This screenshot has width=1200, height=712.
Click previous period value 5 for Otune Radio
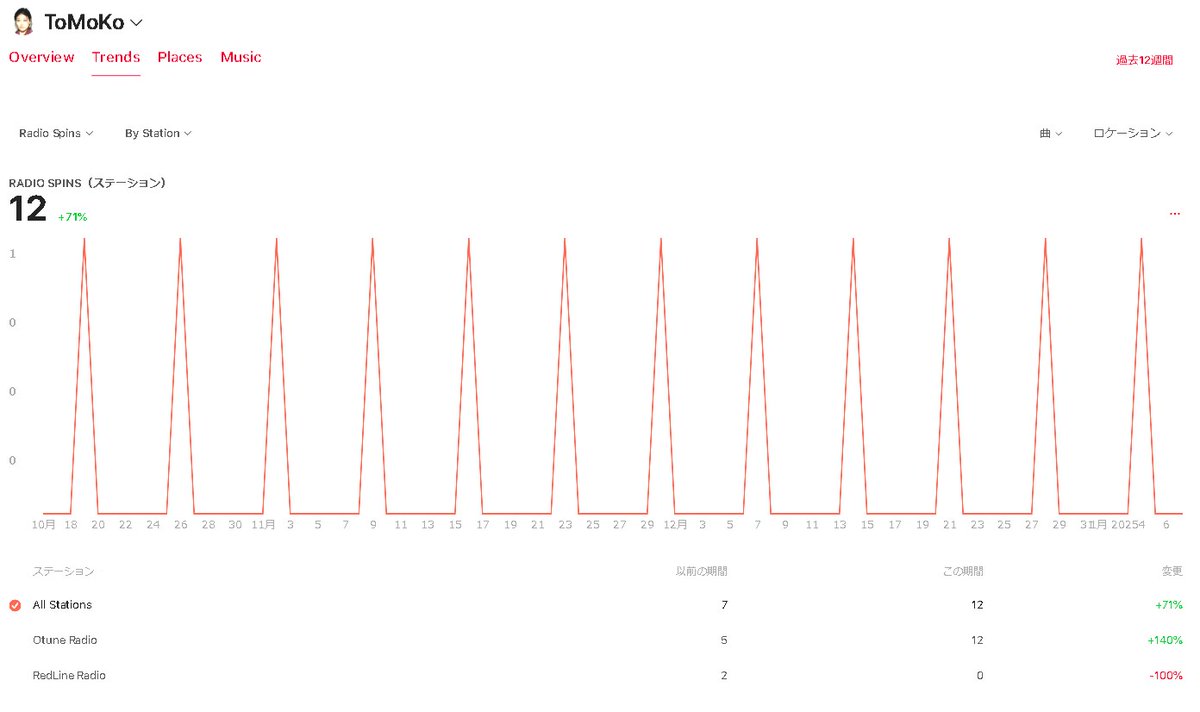click(x=724, y=640)
